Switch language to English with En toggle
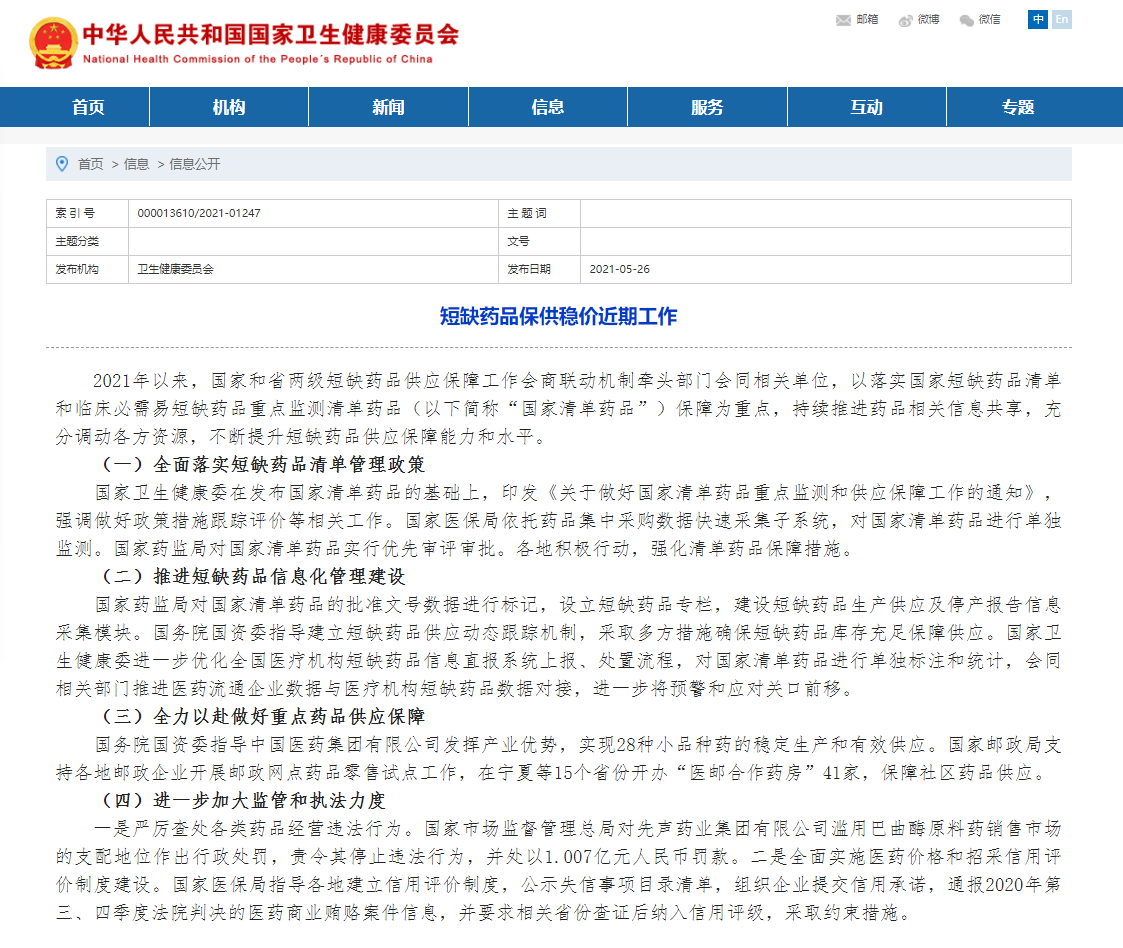Viewport: 1123px width, 948px height. point(1062,19)
